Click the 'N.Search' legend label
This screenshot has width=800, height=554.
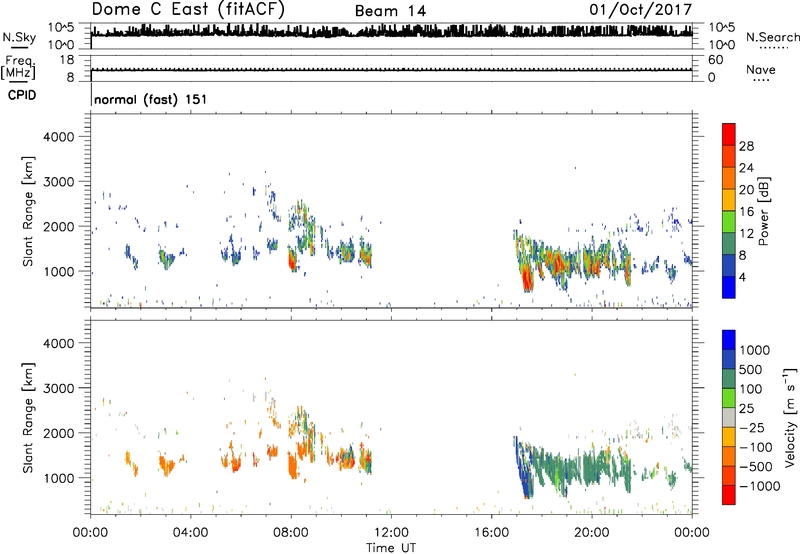pyautogui.click(x=772, y=37)
